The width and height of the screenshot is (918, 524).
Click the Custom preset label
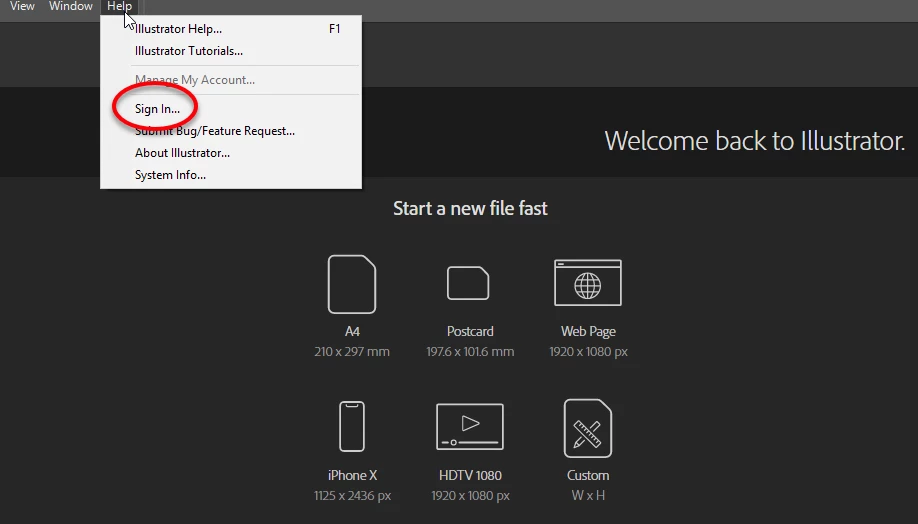tap(588, 475)
